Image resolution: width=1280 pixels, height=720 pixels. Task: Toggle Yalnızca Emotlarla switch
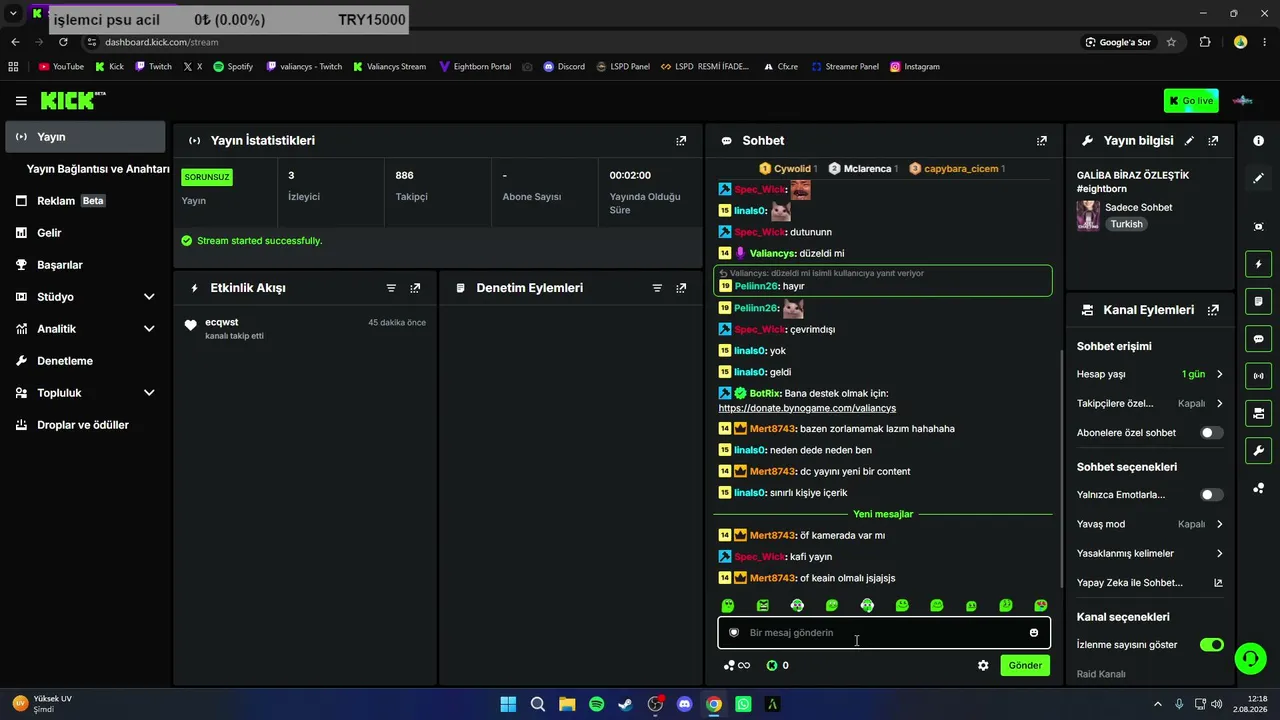[x=1212, y=495]
